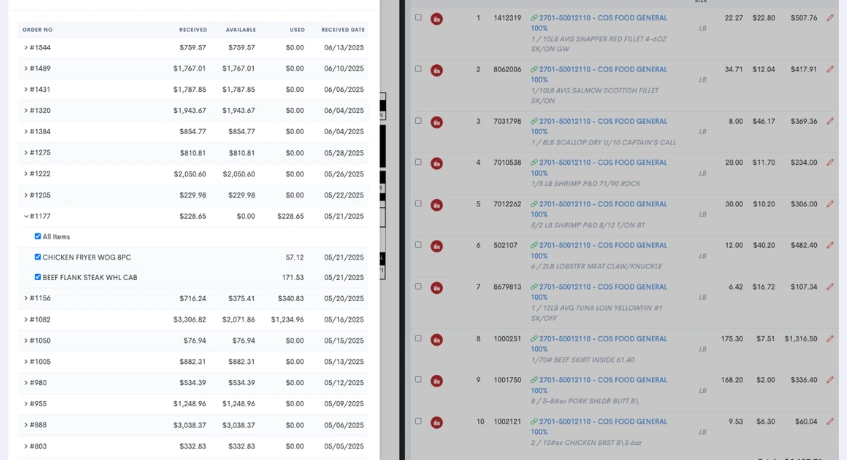Click order #1050 row
847x460 pixels.
click(193, 341)
